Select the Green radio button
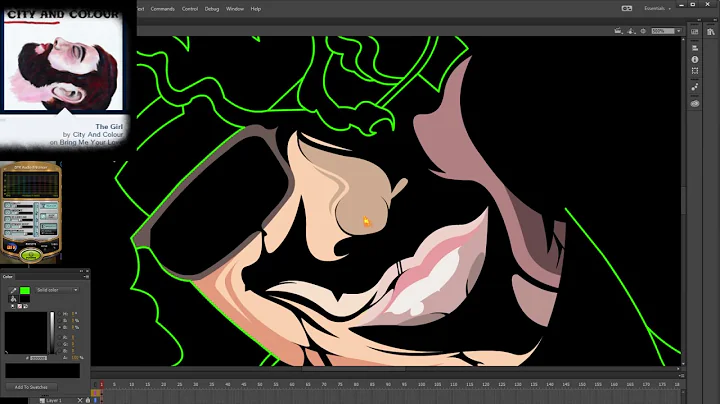This screenshot has height=404, width=720. coord(59,344)
